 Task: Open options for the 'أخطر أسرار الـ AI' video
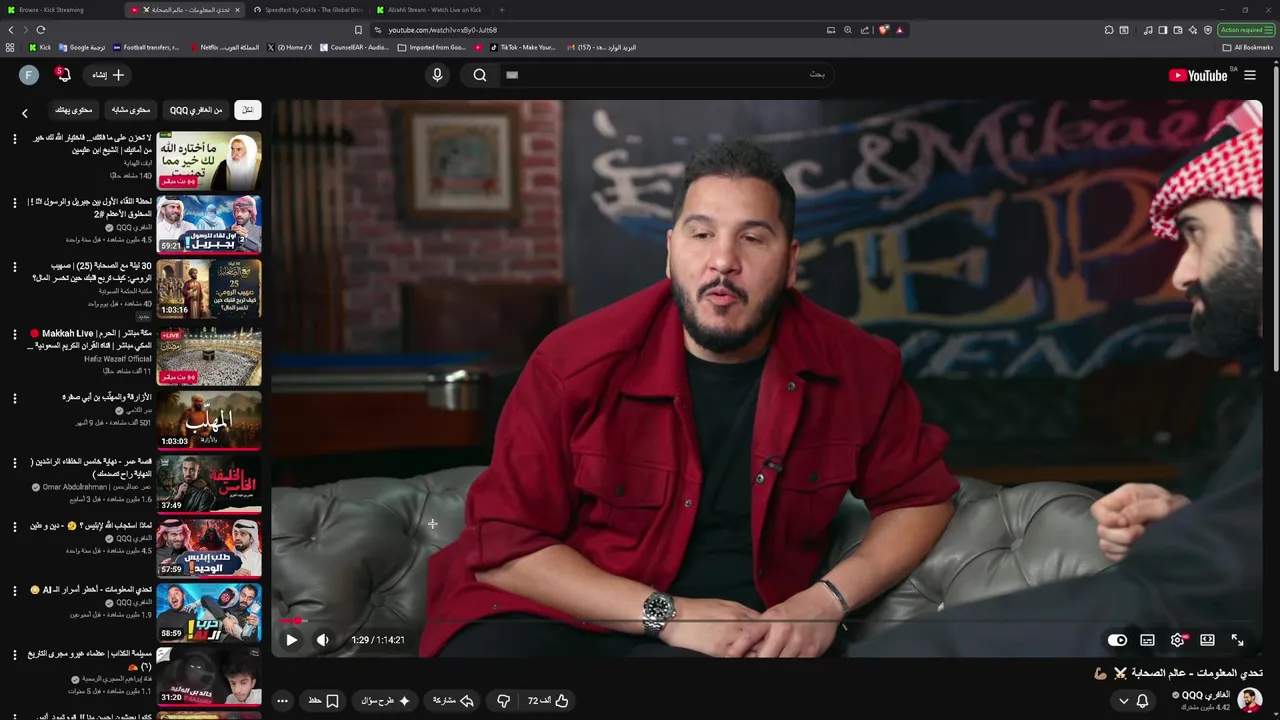tap(14, 590)
